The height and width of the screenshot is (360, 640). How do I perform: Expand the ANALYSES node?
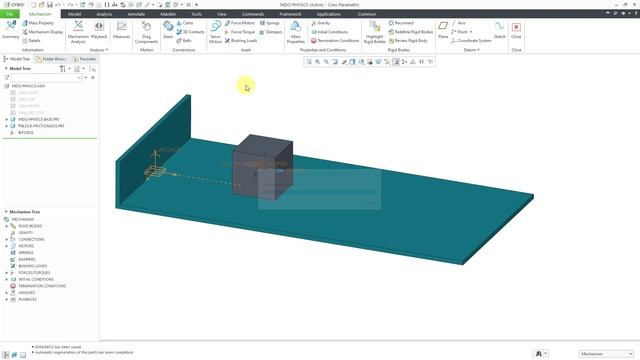click(x=7, y=293)
